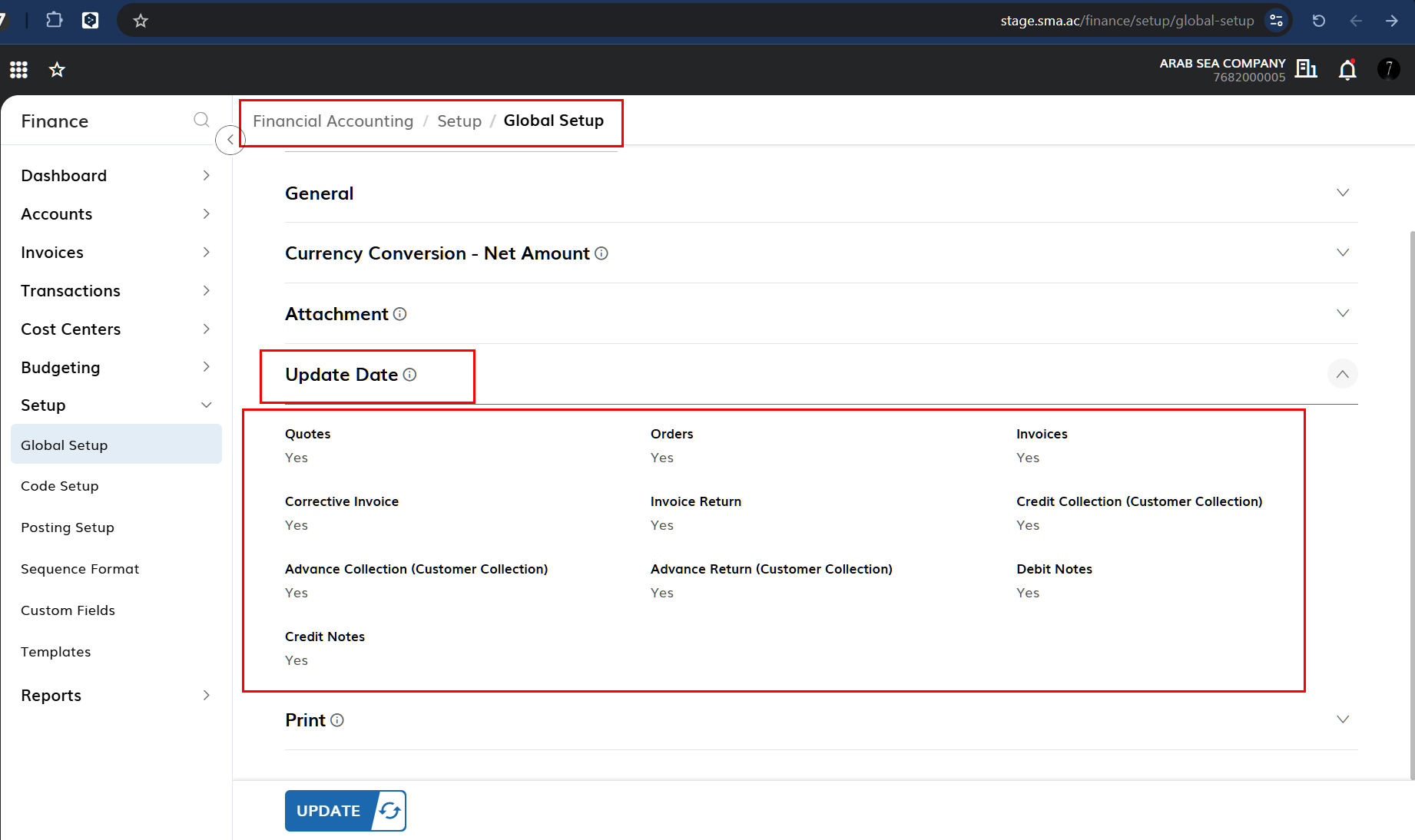The image size is (1415, 840).
Task: Expand the Attachment section
Action: 1343,313
